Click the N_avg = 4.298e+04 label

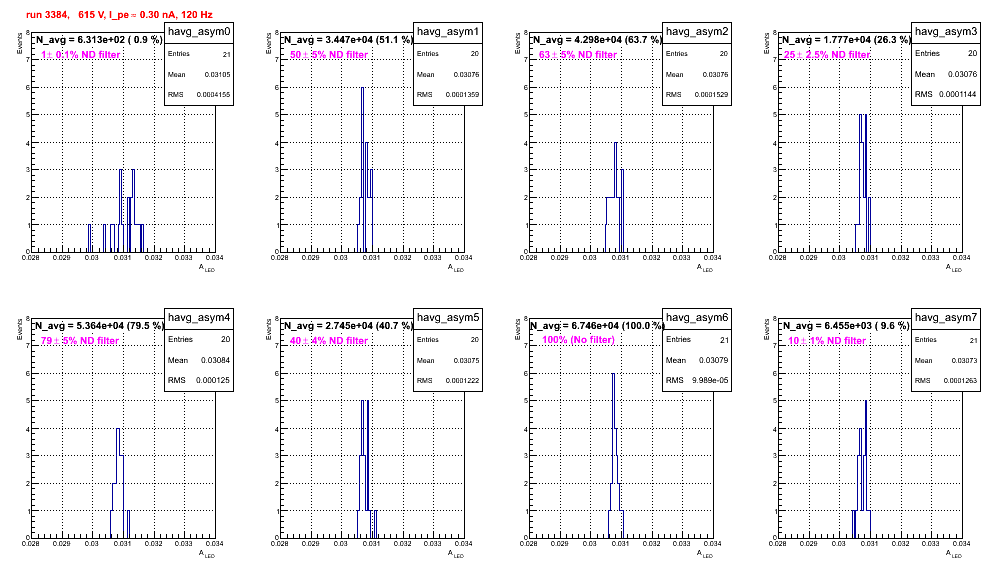tap(597, 39)
